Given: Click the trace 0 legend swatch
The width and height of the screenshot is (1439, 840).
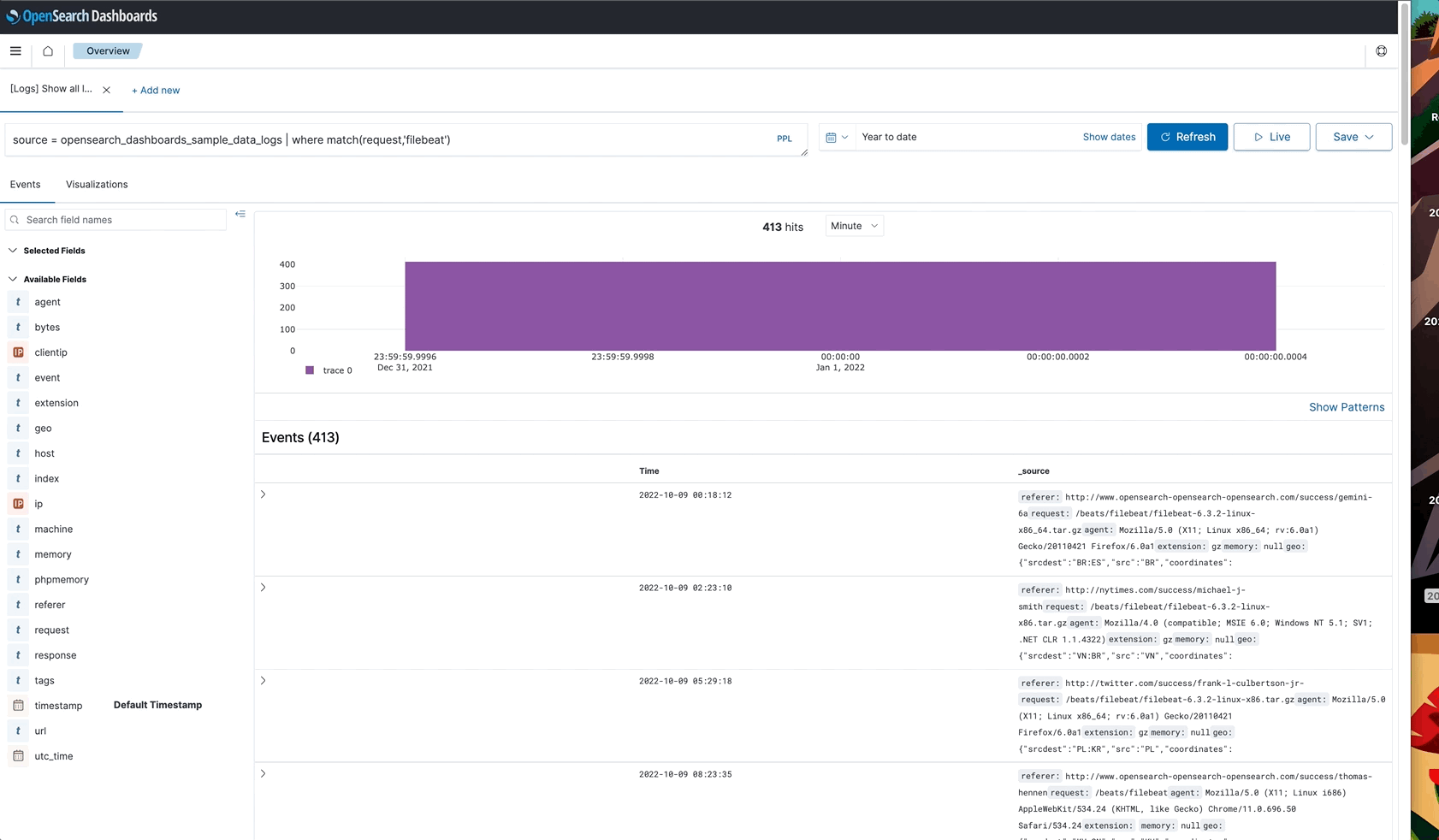Looking at the screenshot, I should [310, 370].
